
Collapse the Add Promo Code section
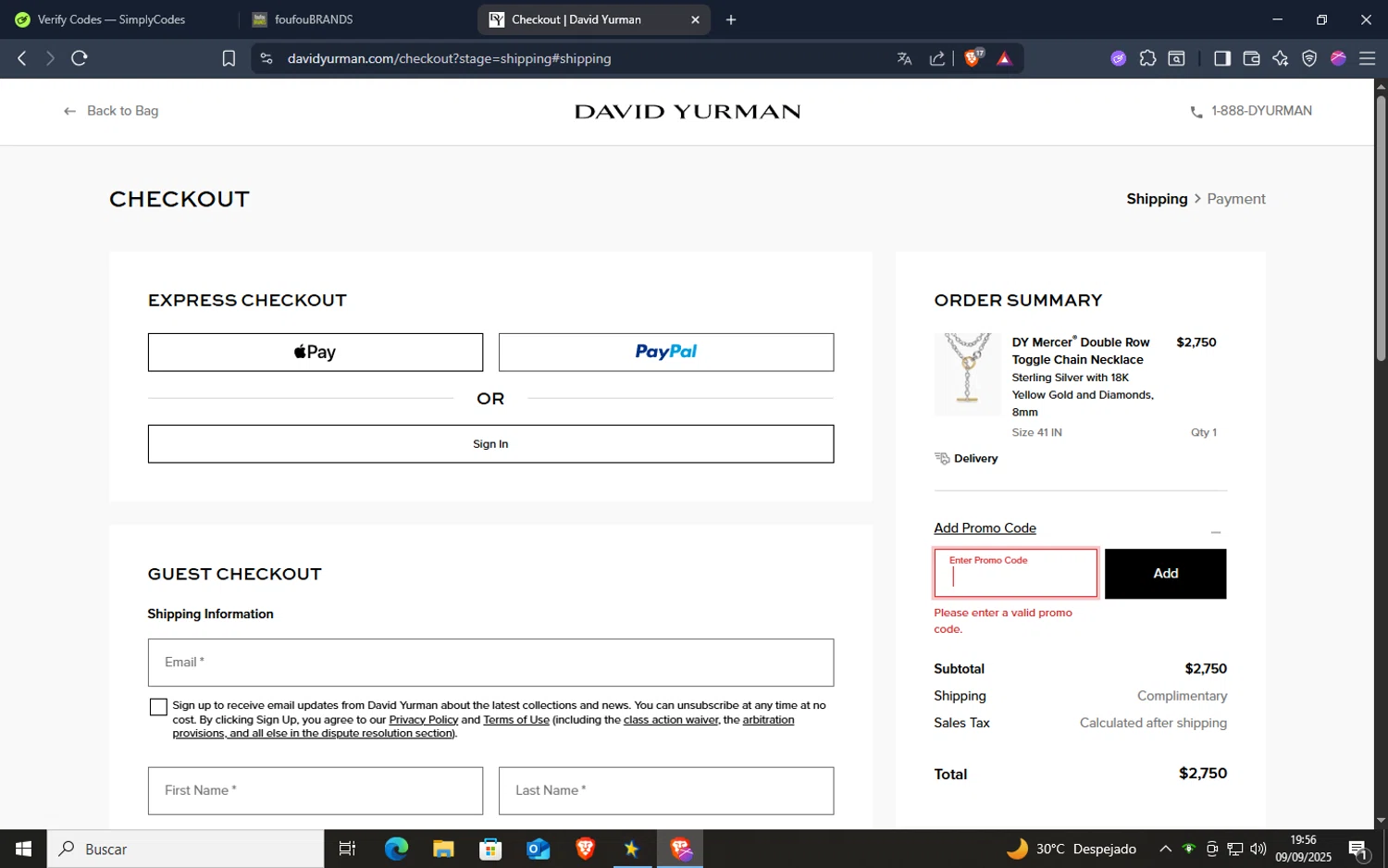(x=1216, y=532)
